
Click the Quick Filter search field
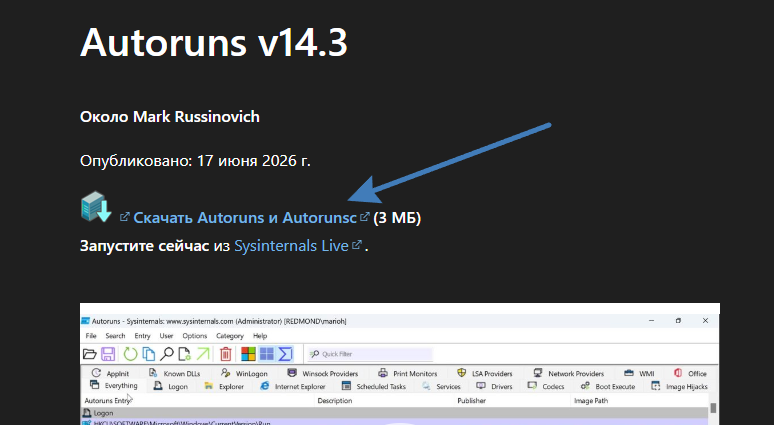click(370, 354)
